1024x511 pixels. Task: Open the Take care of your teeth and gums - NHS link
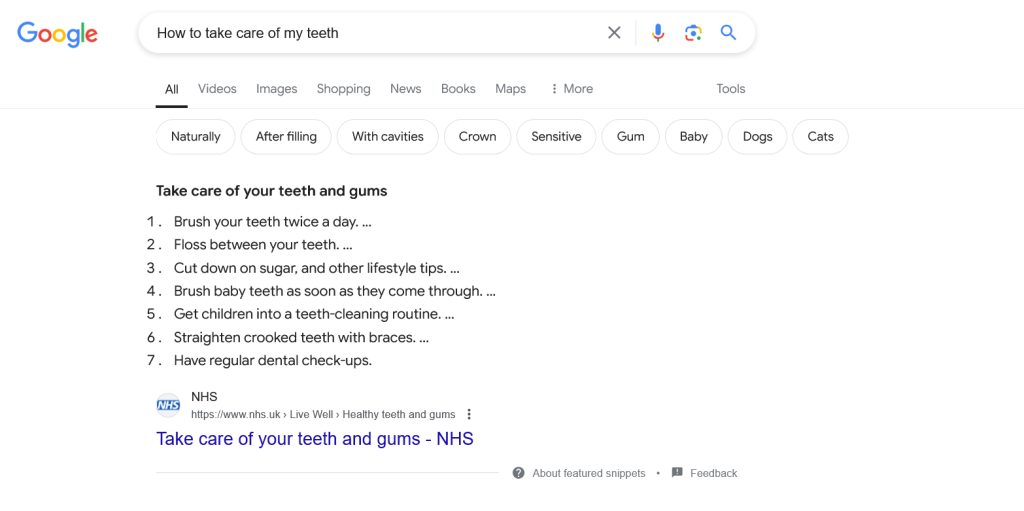(x=315, y=439)
